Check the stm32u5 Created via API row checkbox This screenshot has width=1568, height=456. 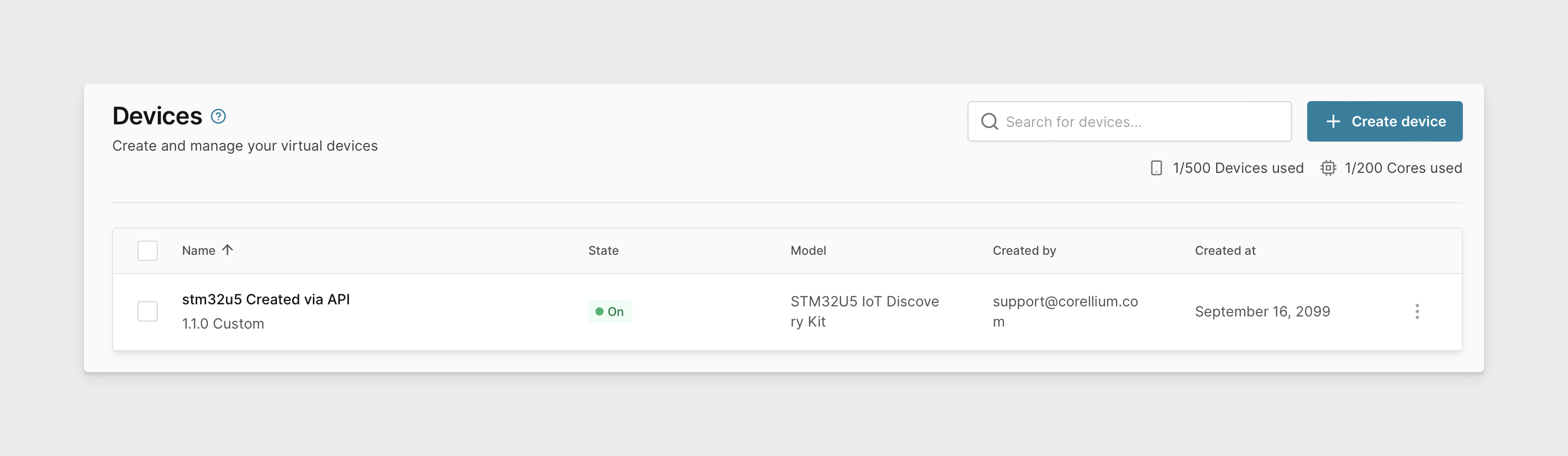[x=147, y=311]
